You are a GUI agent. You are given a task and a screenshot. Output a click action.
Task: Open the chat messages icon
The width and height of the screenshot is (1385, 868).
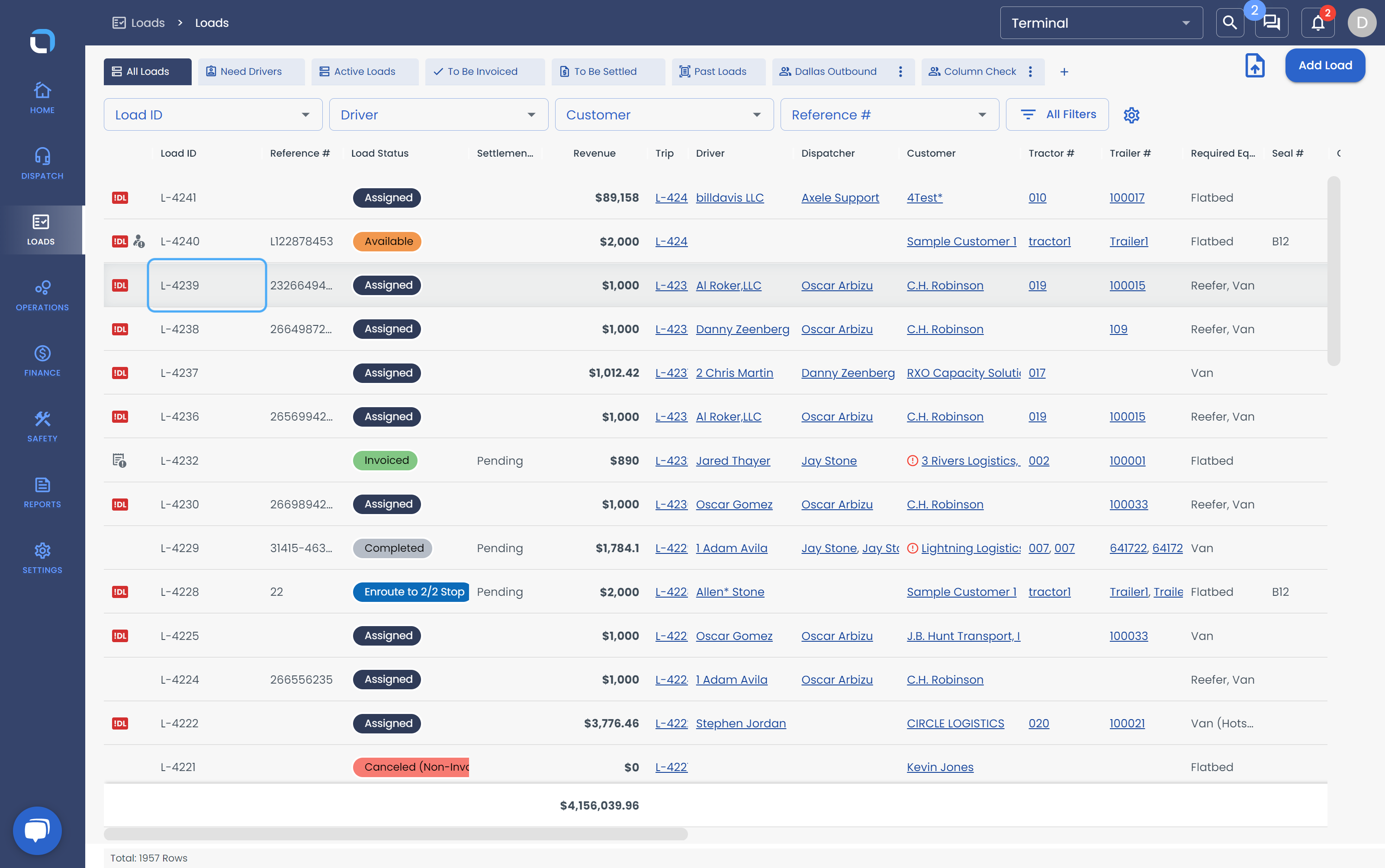click(1271, 23)
